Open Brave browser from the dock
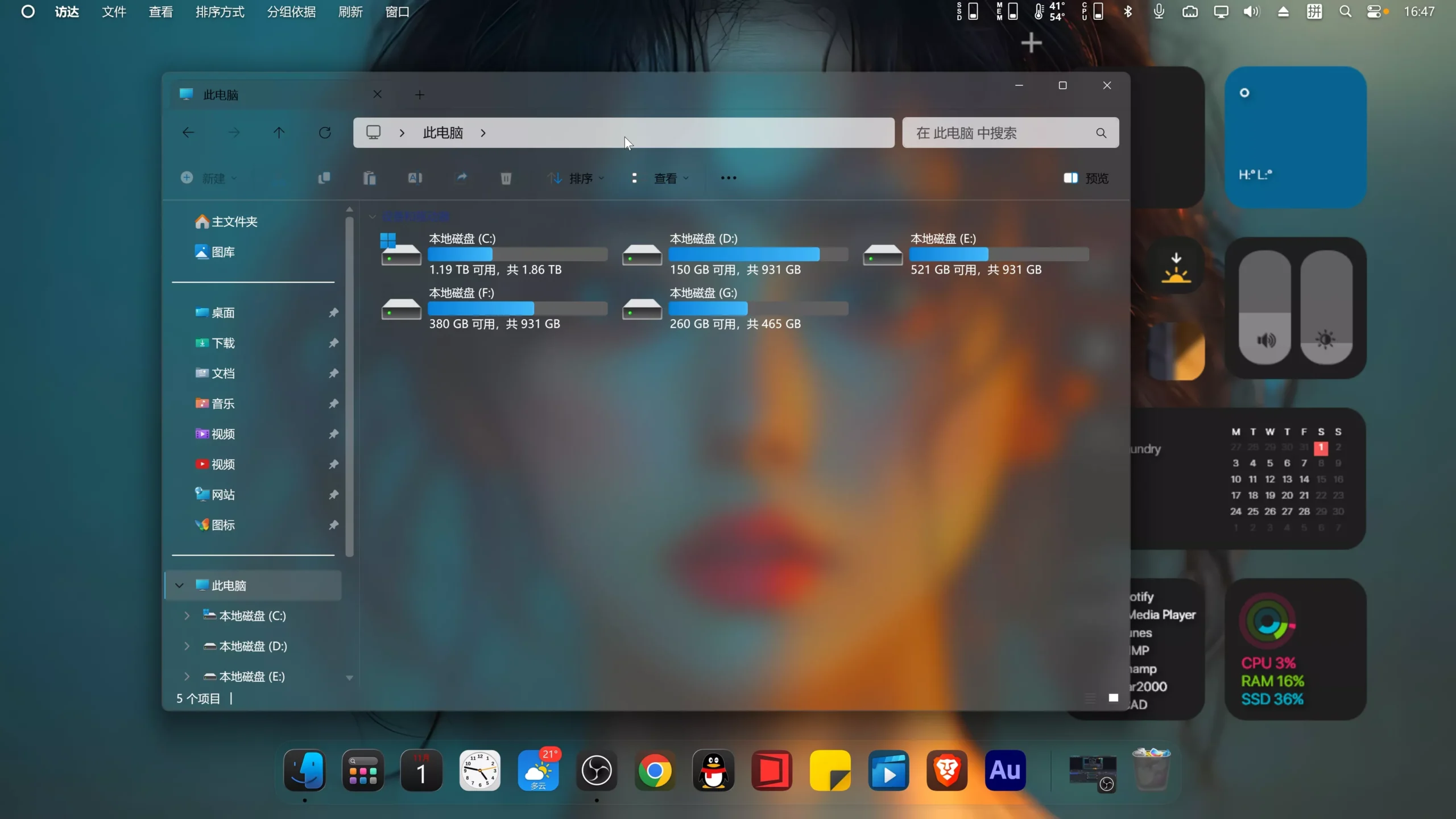This screenshot has width=1456, height=819. 947,771
